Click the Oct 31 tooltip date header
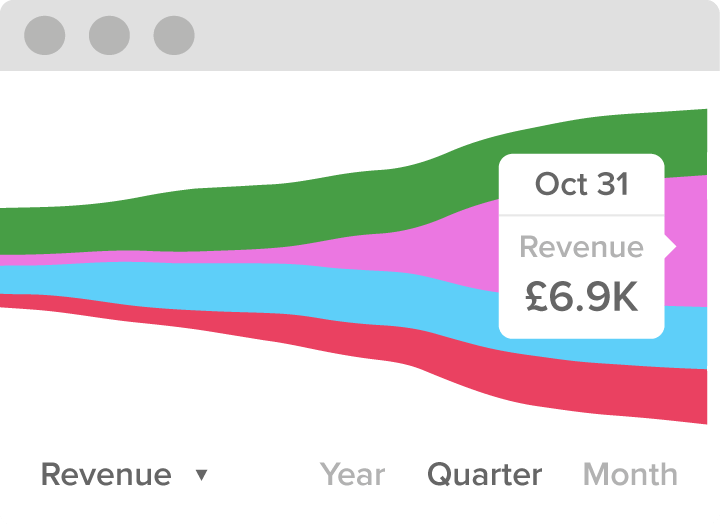 [x=581, y=184]
